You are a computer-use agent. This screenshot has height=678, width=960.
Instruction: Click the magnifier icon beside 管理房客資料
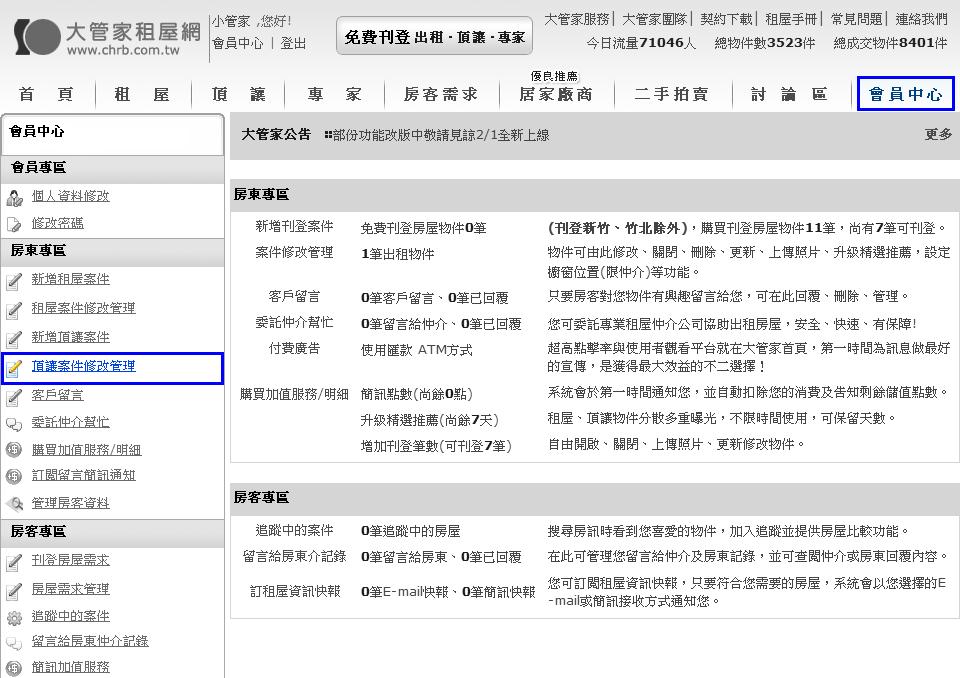pyautogui.click(x=14, y=503)
